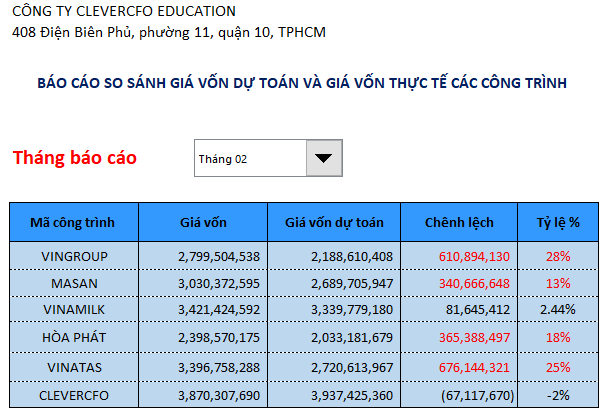The image size is (604, 414).
Task: Click the HÒA PHÁT project cell
Action: point(74,338)
